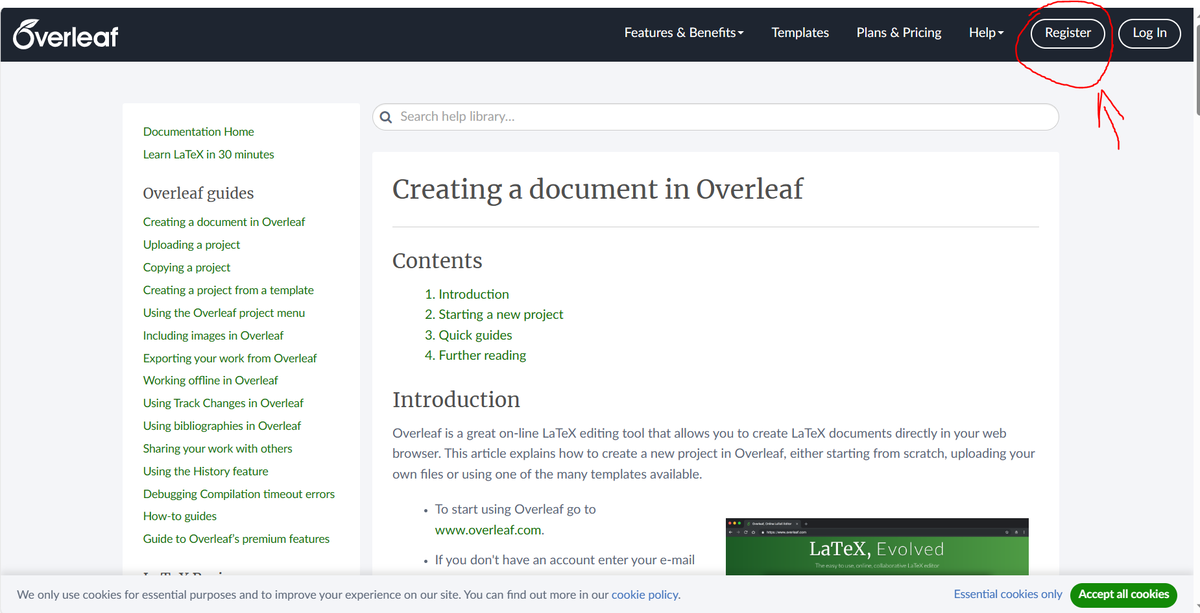
Task: Open Documentation Home link
Action: pos(198,132)
